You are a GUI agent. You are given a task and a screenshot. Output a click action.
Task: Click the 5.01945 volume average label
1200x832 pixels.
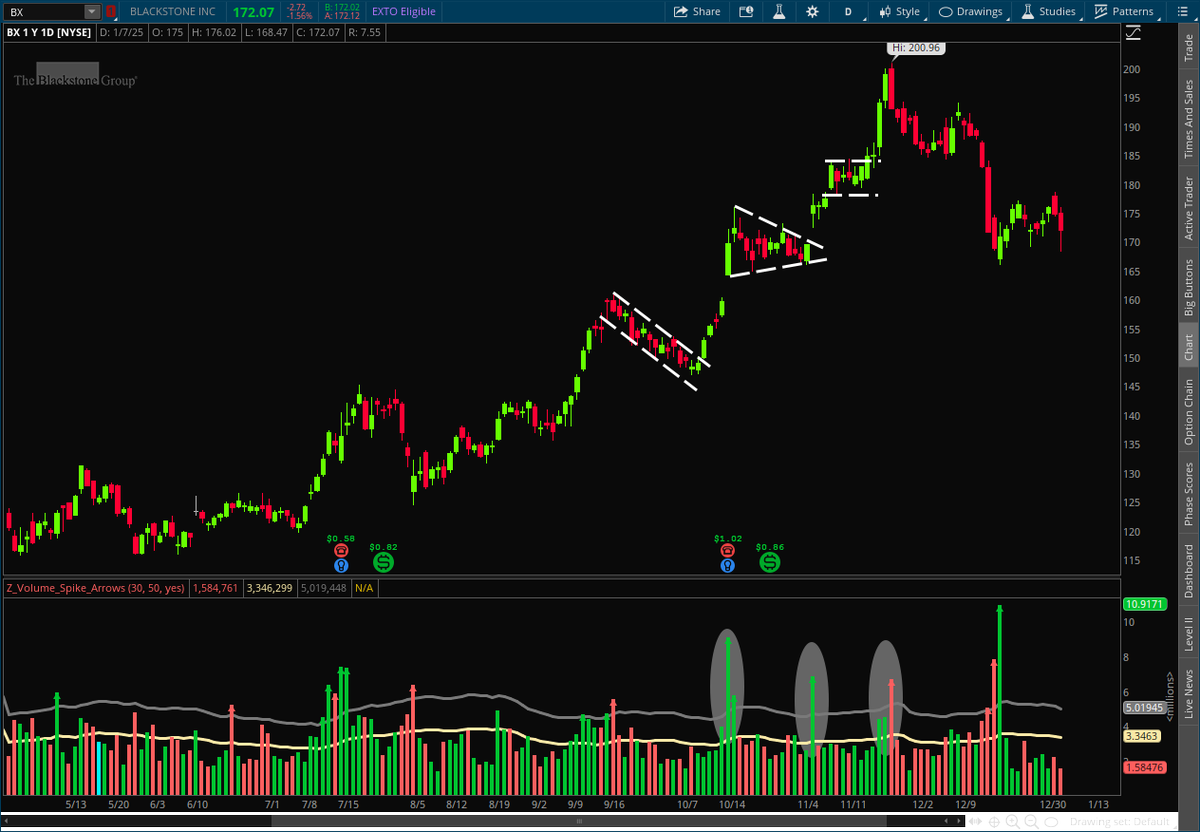tap(1142, 708)
